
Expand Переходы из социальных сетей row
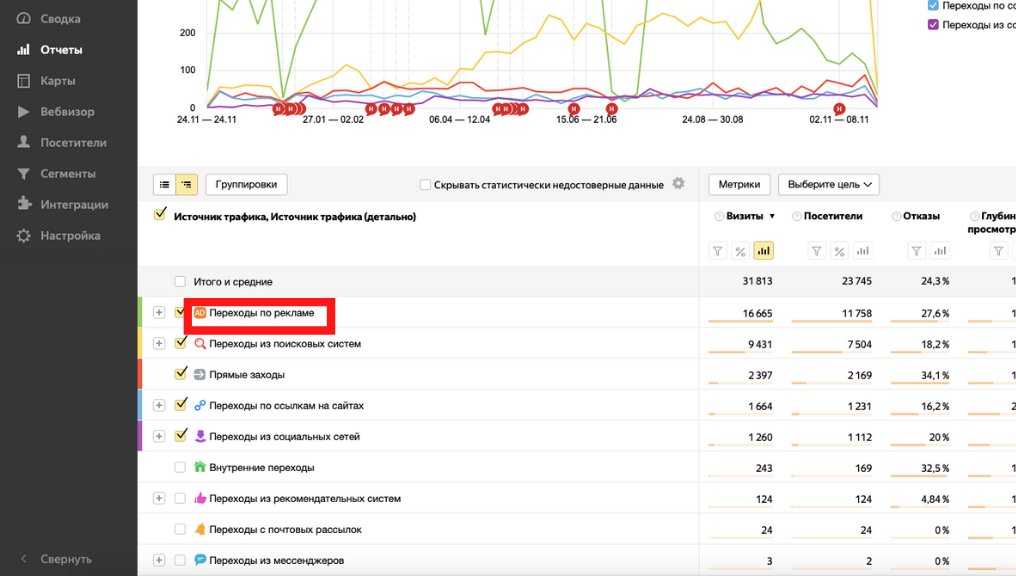[158, 436]
